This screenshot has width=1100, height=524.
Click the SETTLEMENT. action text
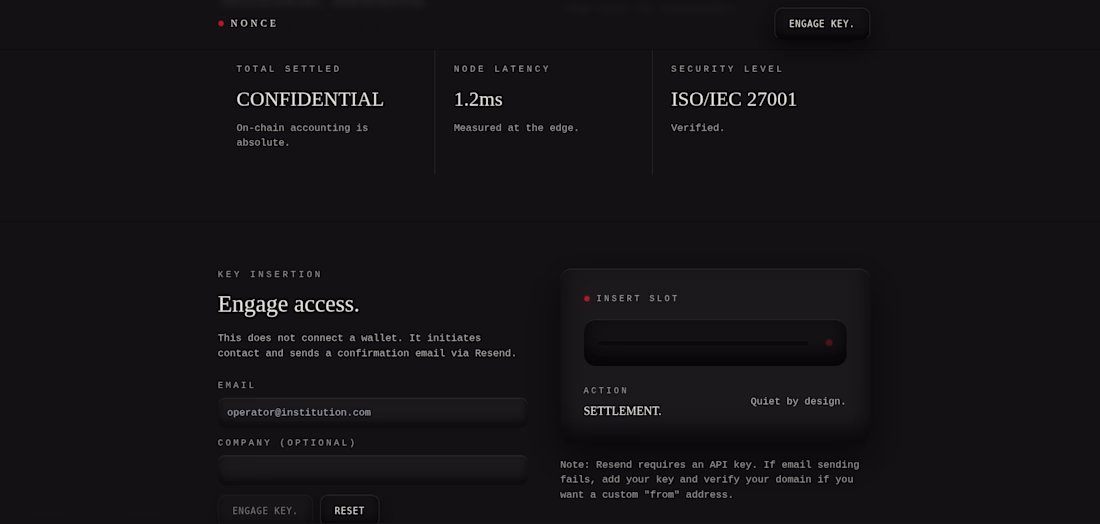[622, 411]
